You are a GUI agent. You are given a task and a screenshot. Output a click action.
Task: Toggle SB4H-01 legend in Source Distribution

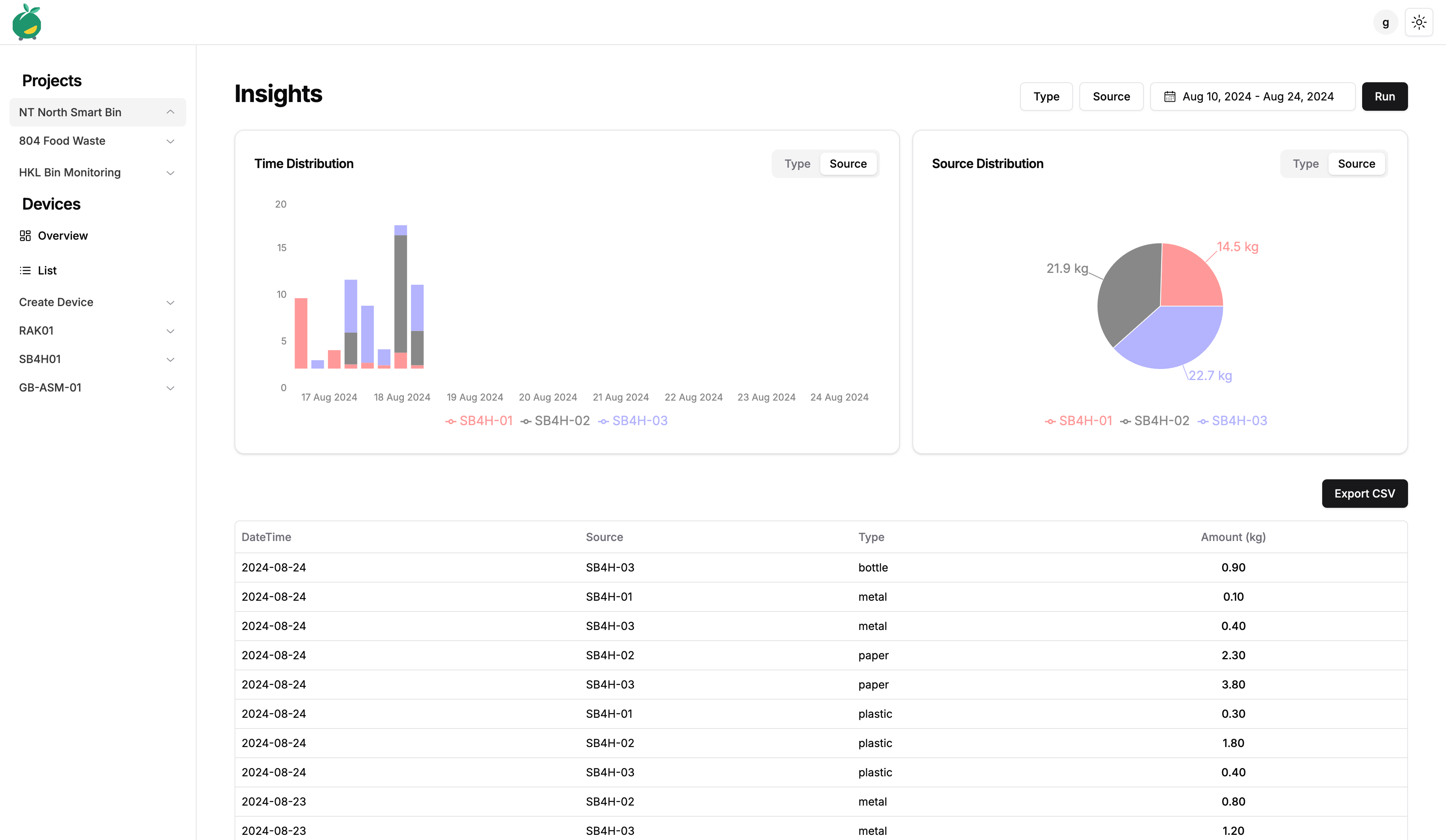(x=1078, y=420)
